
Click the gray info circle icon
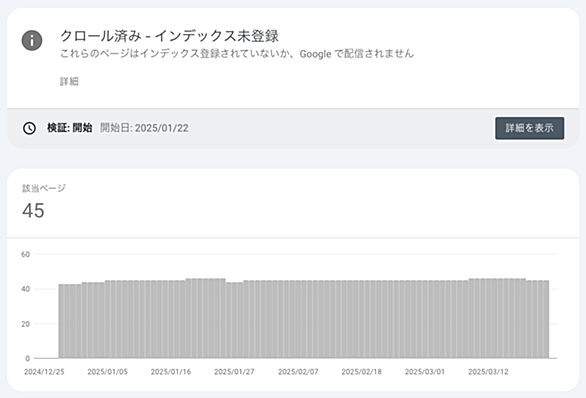(x=32, y=40)
